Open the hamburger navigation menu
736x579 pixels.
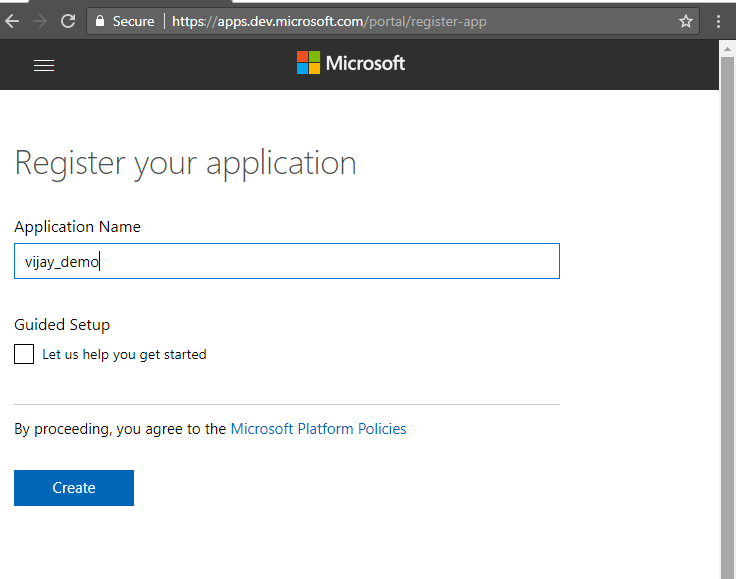coord(44,65)
